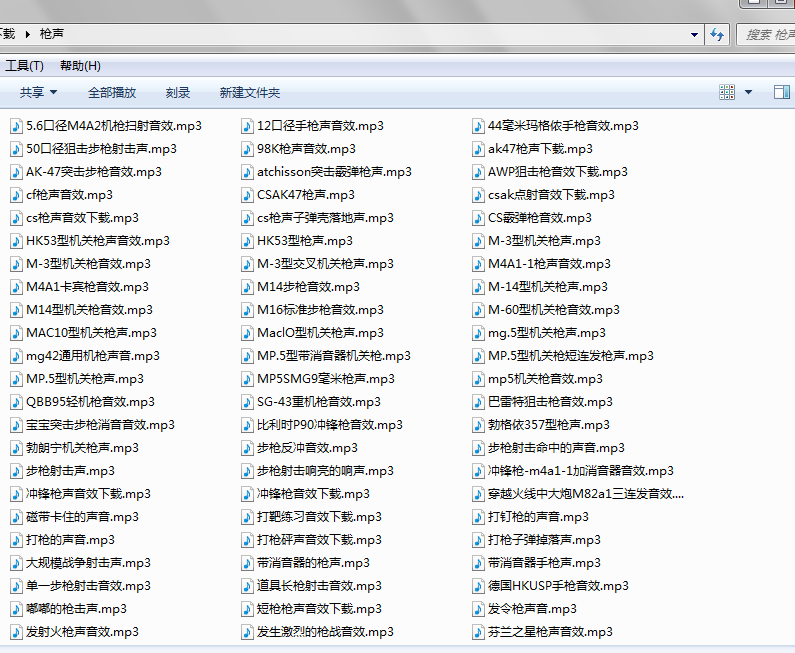The image size is (795, 653).
Task: Expand the address bar history dropdown
Action: (x=694, y=34)
